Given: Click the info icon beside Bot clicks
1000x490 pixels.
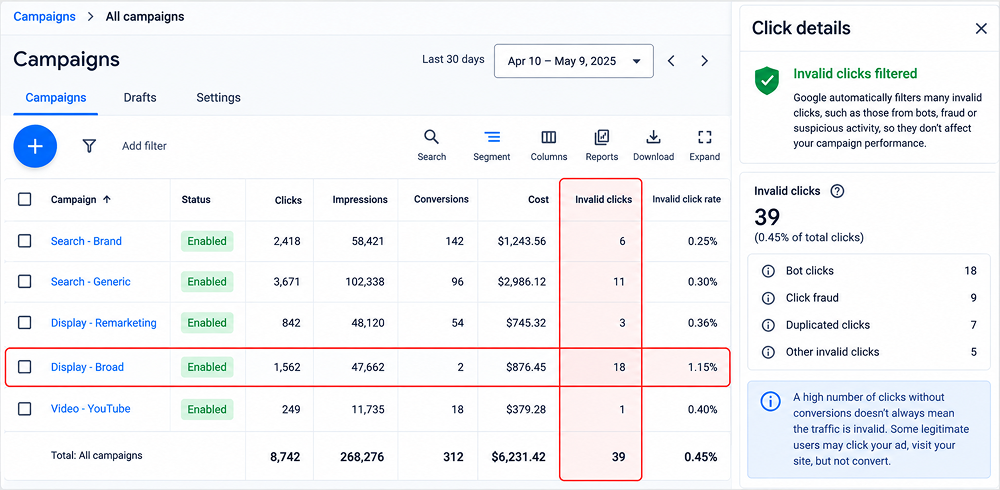Looking at the screenshot, I should (x=768, y=271).
